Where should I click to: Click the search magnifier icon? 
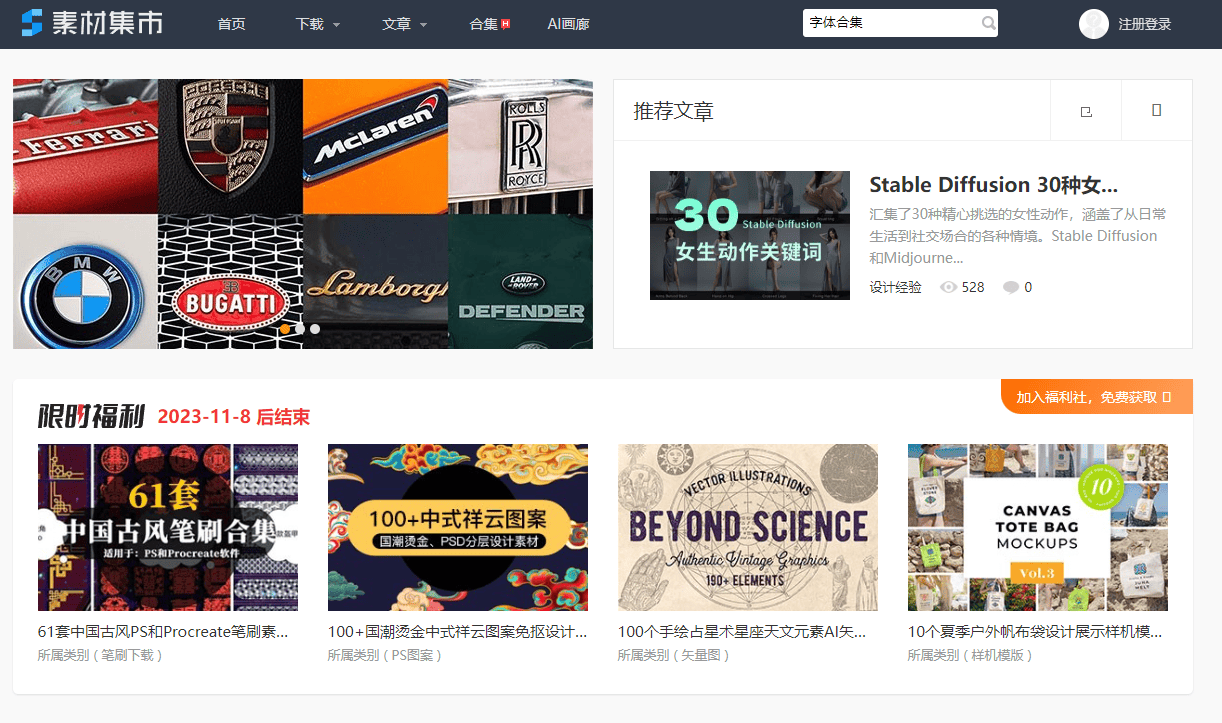(x=988, y=23)
